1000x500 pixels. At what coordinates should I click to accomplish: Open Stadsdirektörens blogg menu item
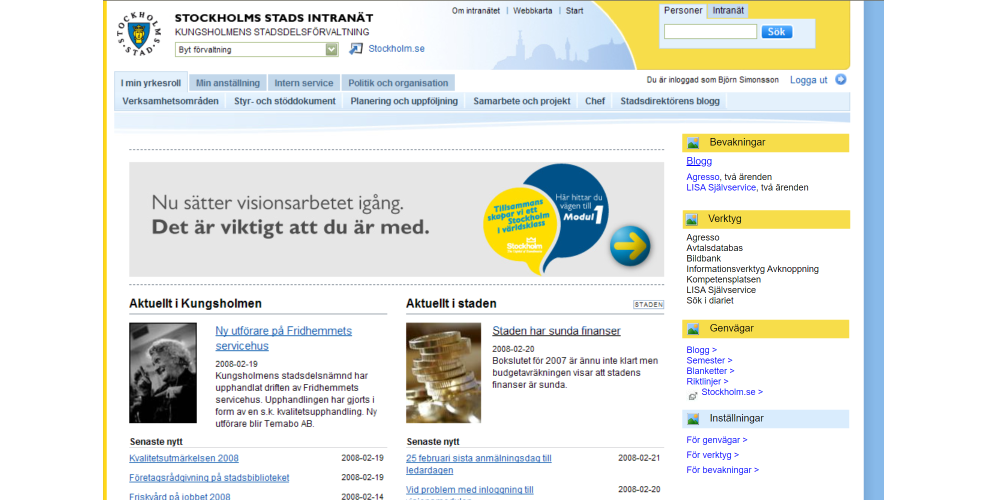(670, 101)
